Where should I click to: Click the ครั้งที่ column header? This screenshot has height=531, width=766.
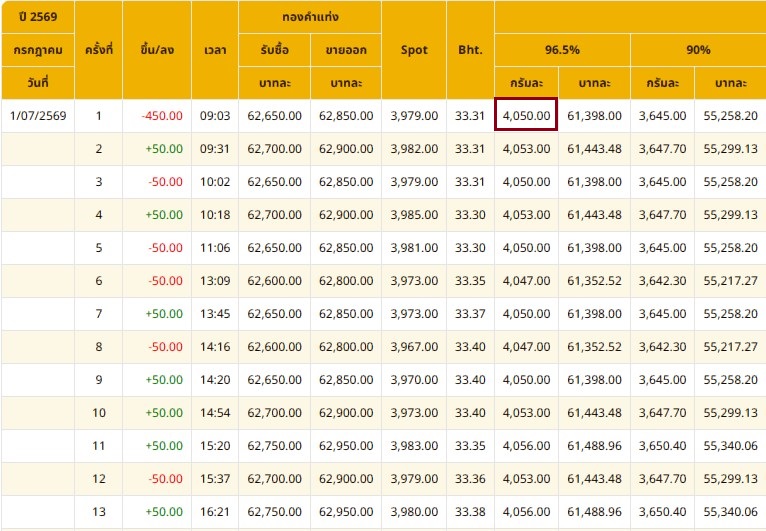(x=99, y=50)
